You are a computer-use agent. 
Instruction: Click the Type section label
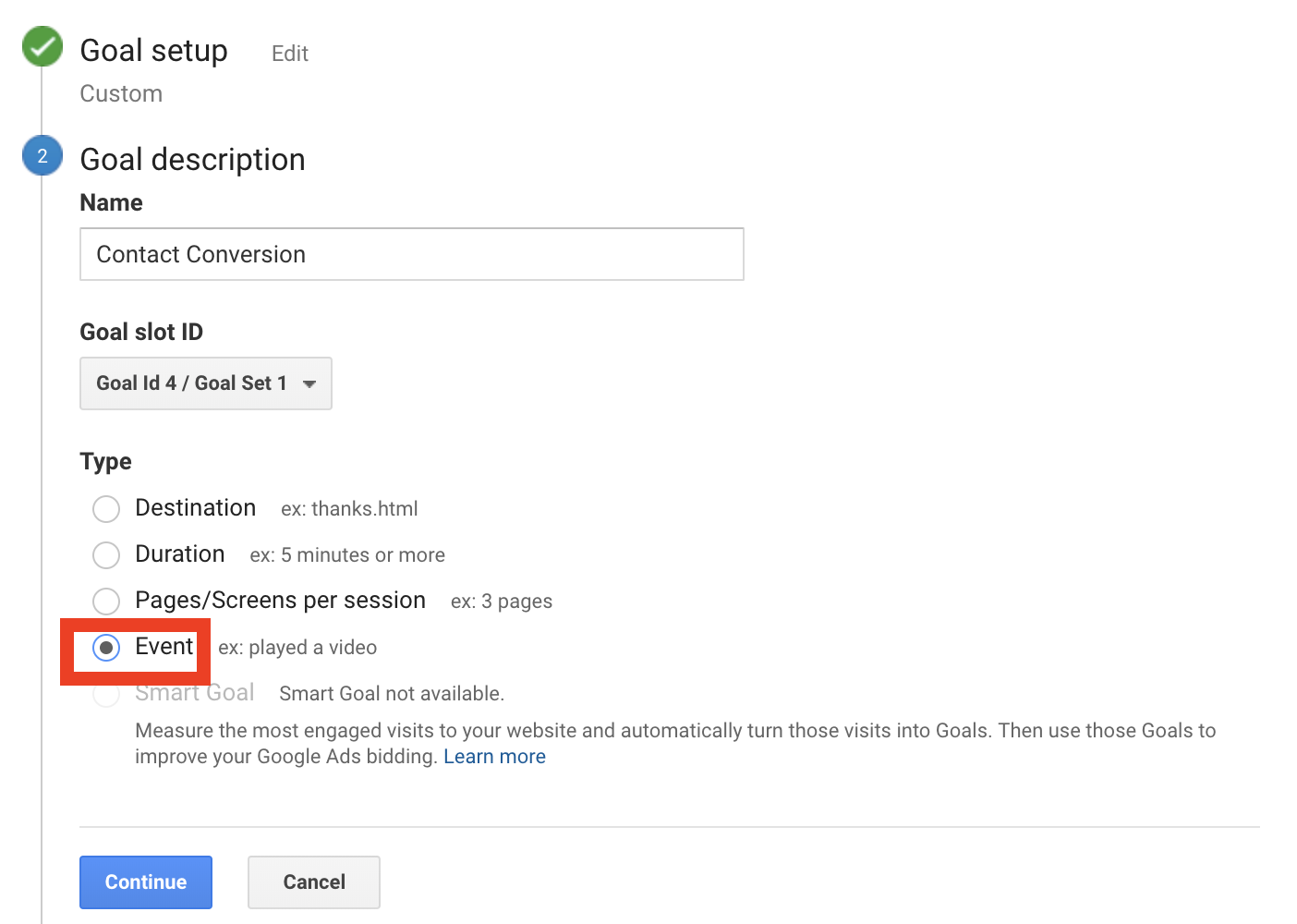click(105, 461)
